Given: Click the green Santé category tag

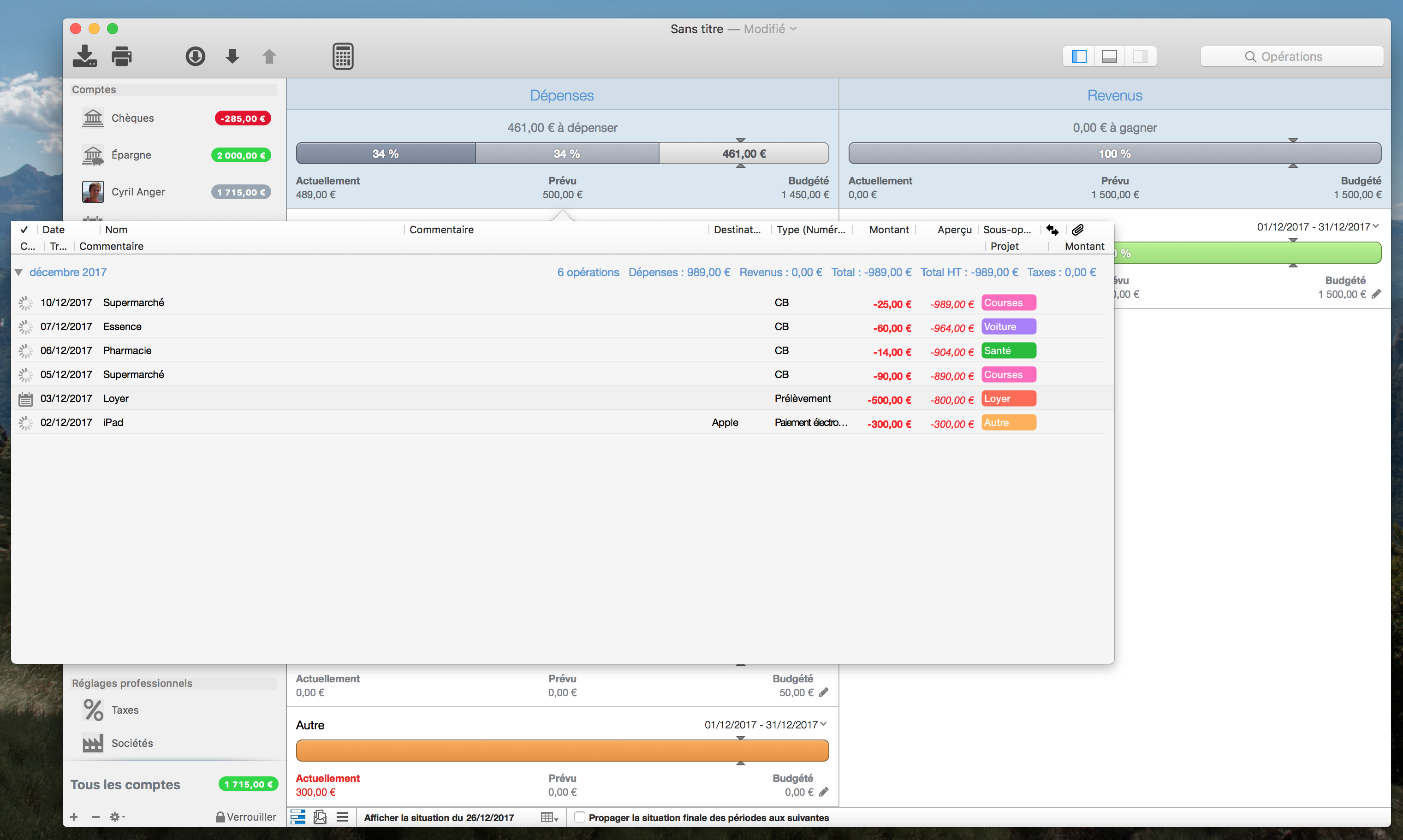Looking at the screenshot, I should tap(1008, 350).
